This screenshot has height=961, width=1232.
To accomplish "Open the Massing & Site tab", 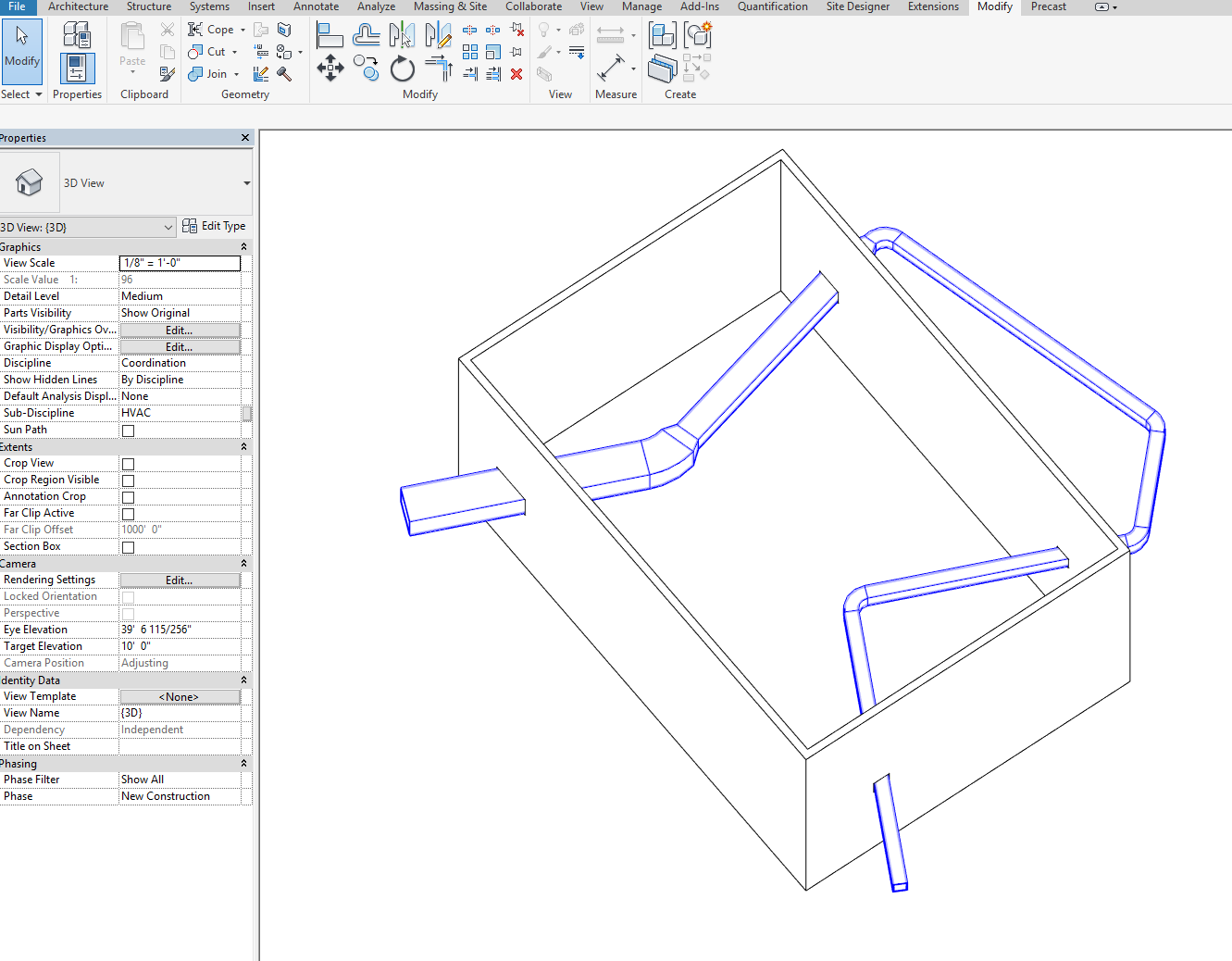I will pyautogui.click(x=450, y=6).
